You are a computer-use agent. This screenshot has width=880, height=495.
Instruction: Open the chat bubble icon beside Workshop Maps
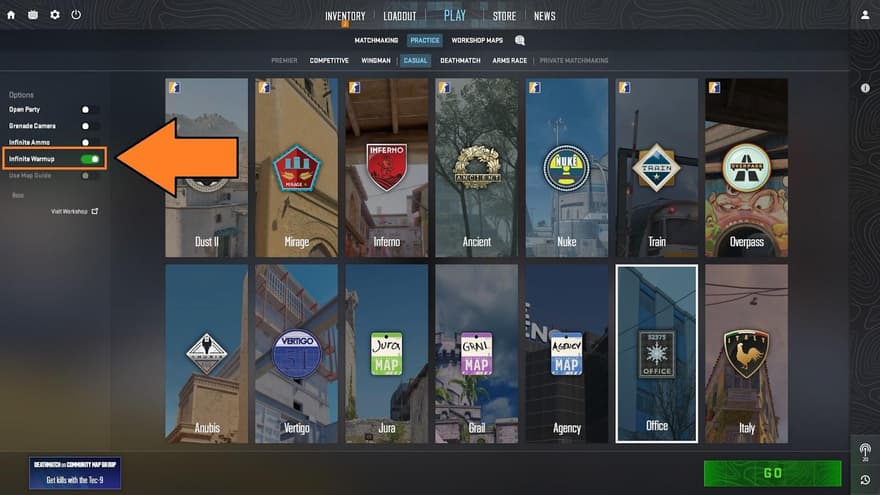point(520,41)
